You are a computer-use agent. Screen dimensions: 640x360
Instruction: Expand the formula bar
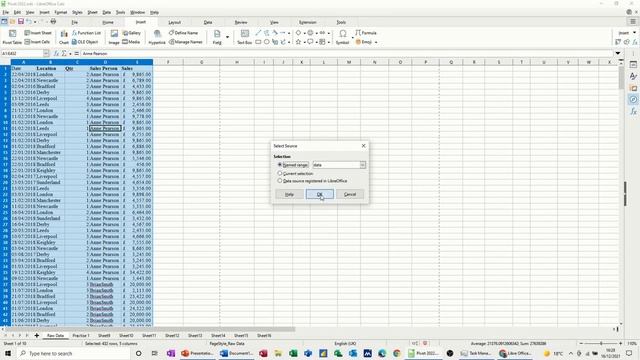618,53
